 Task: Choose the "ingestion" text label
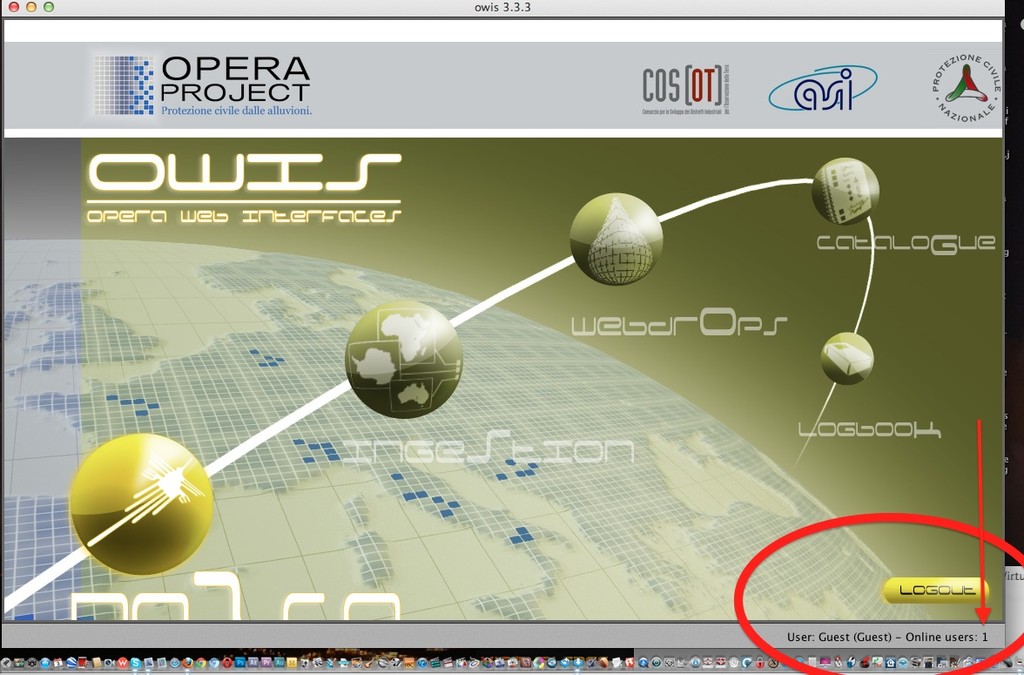click(x=488, y=451)
